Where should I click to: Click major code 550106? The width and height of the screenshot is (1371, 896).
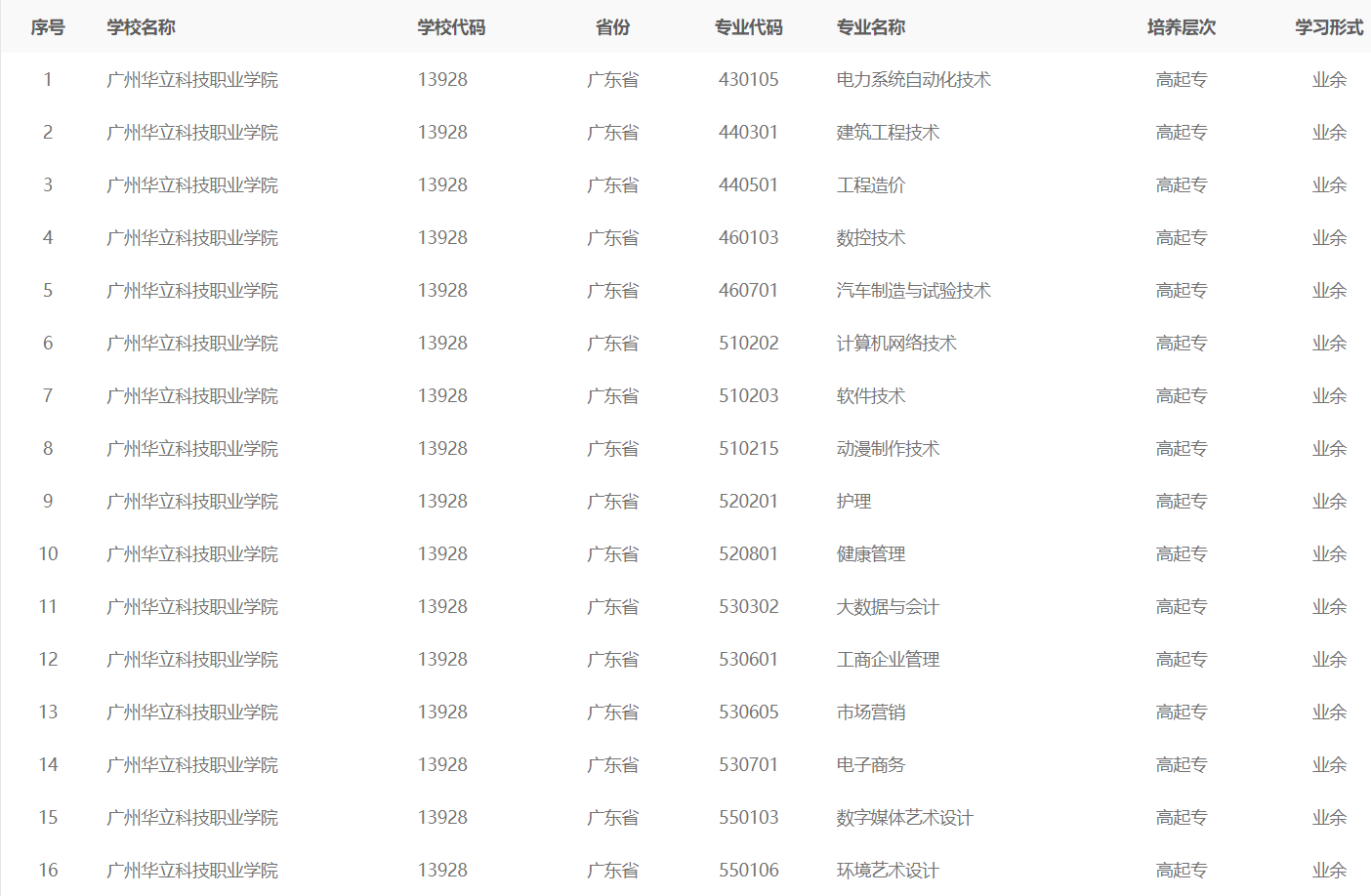(x=749, y=871)
